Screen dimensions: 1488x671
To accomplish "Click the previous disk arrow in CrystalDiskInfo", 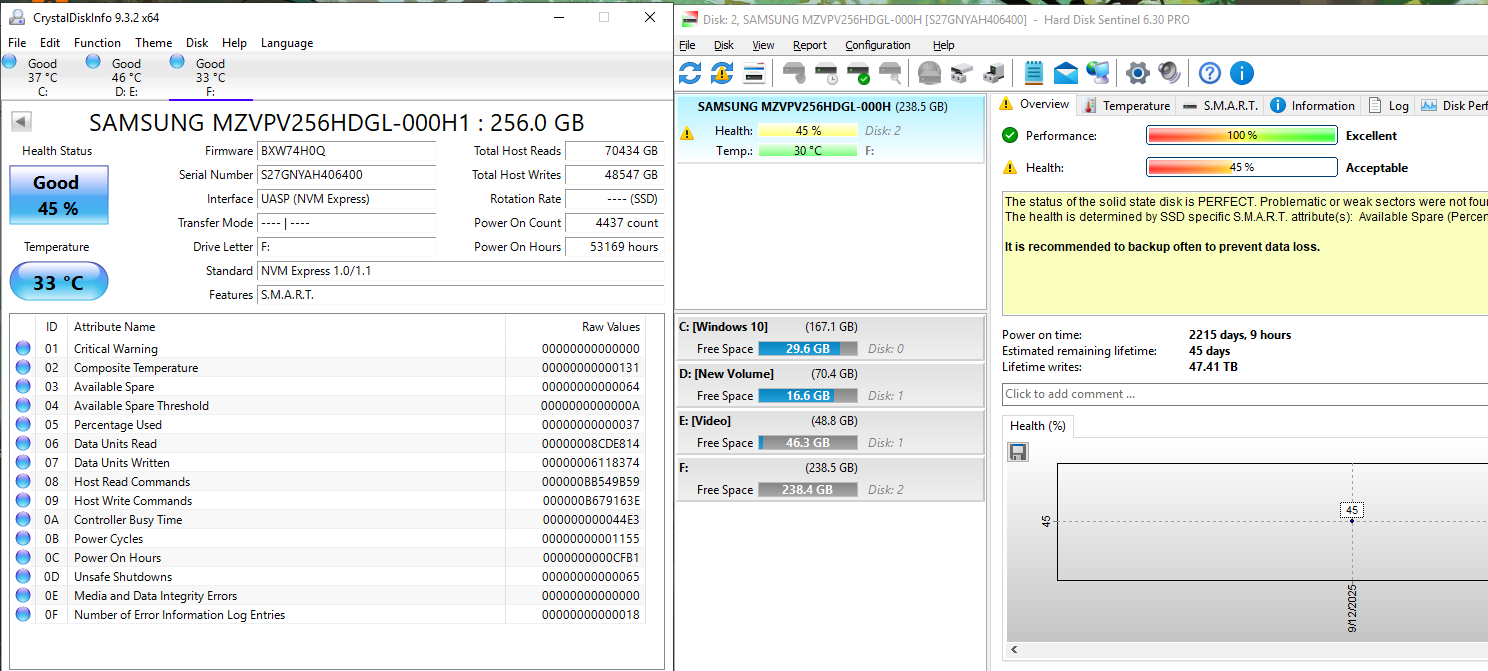I will [x=21, y=122].
